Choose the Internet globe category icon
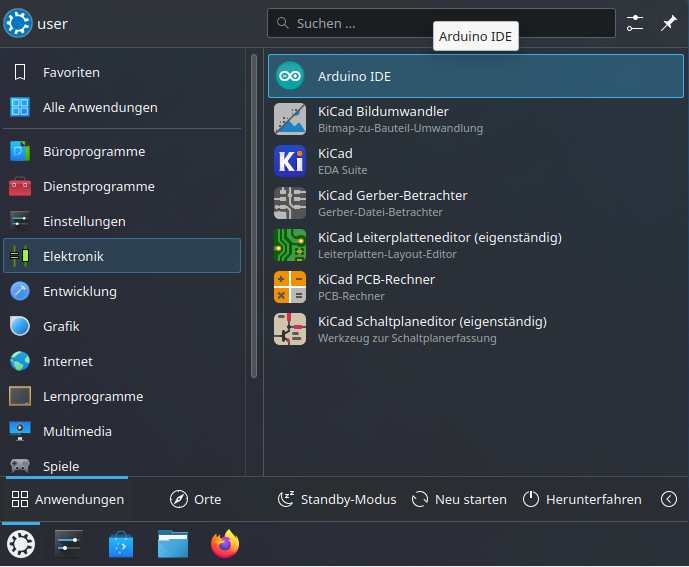 click(x=20, y=361)
